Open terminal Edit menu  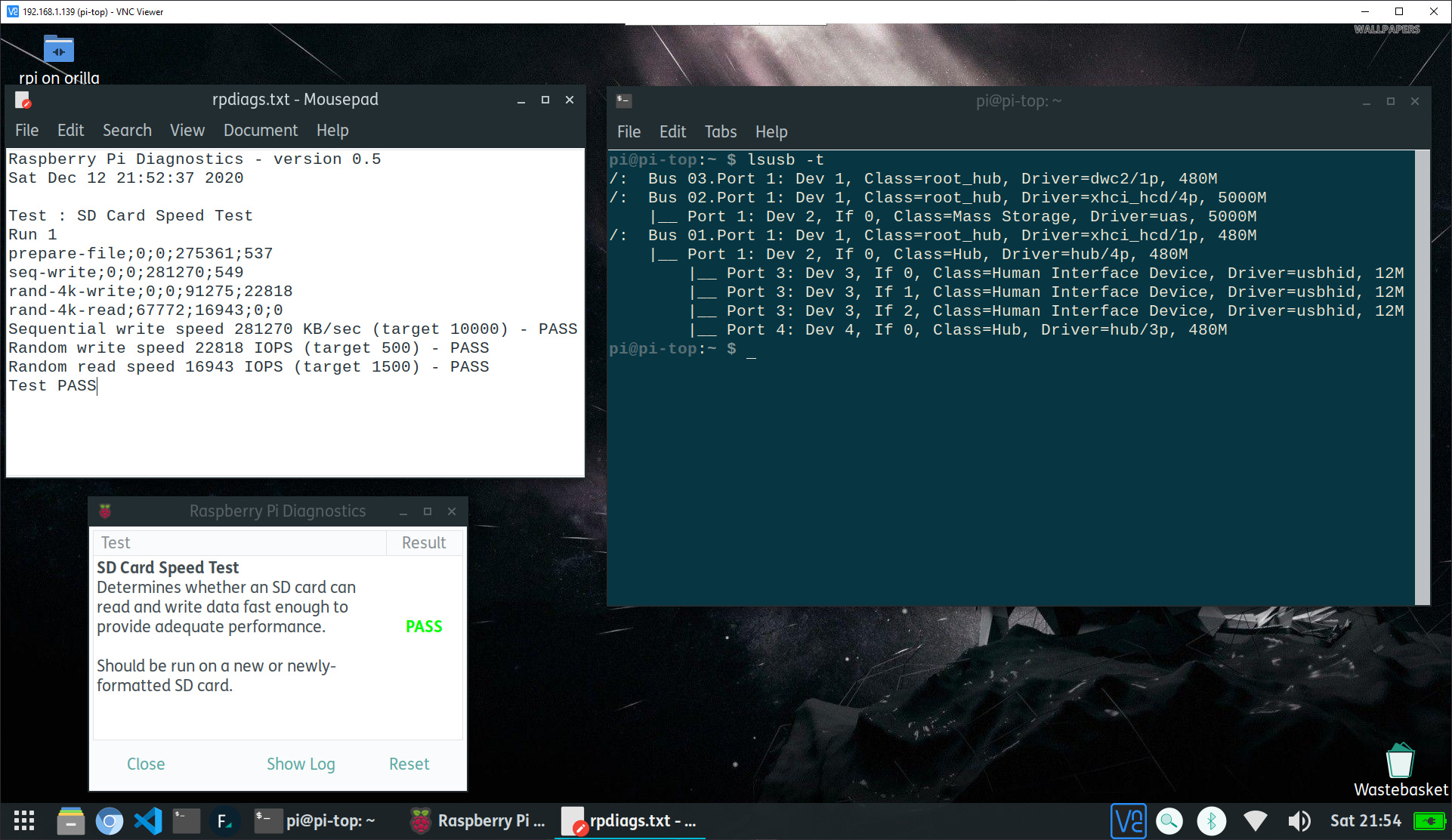pyautogui.click(x=672, y=132)
